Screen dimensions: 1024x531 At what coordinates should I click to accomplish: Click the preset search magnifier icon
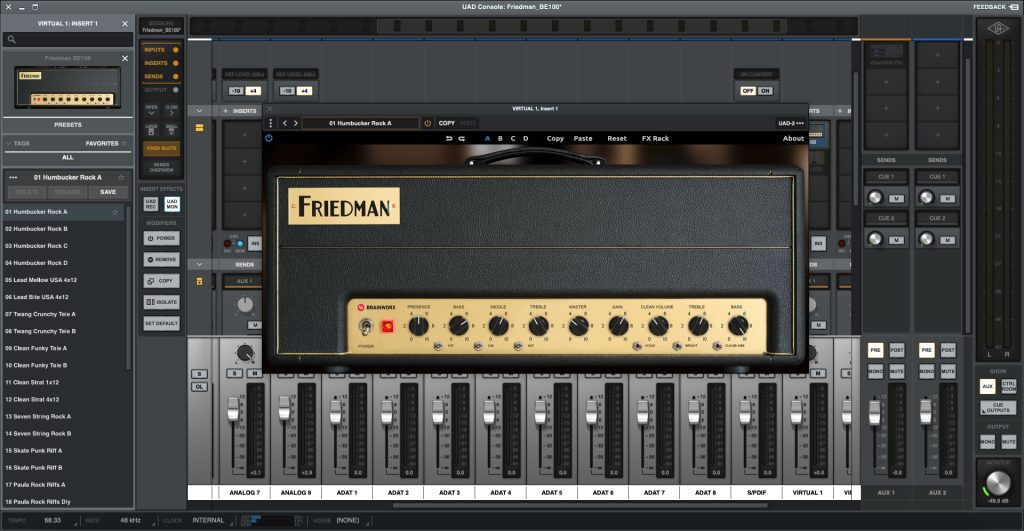click(11, 39)
